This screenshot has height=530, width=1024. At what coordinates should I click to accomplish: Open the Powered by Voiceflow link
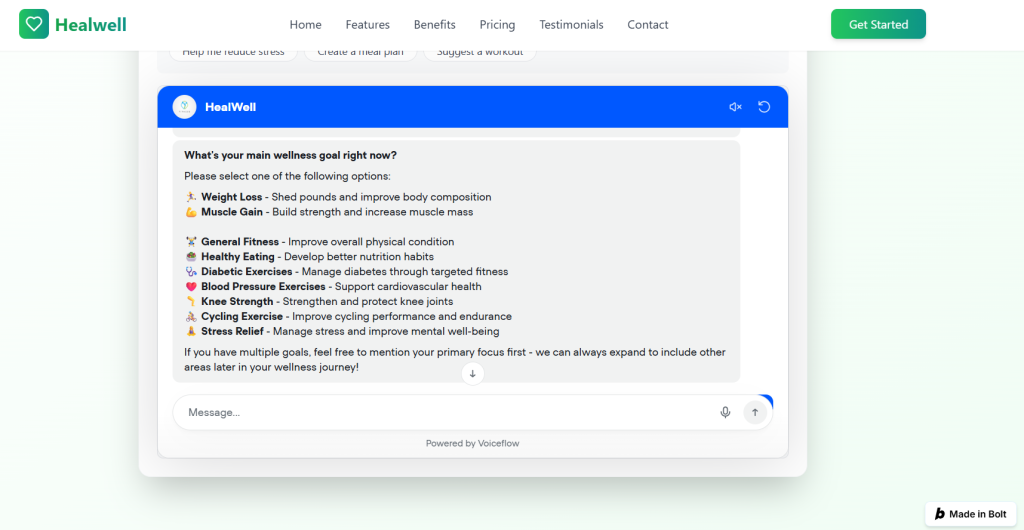pos(472,443)
